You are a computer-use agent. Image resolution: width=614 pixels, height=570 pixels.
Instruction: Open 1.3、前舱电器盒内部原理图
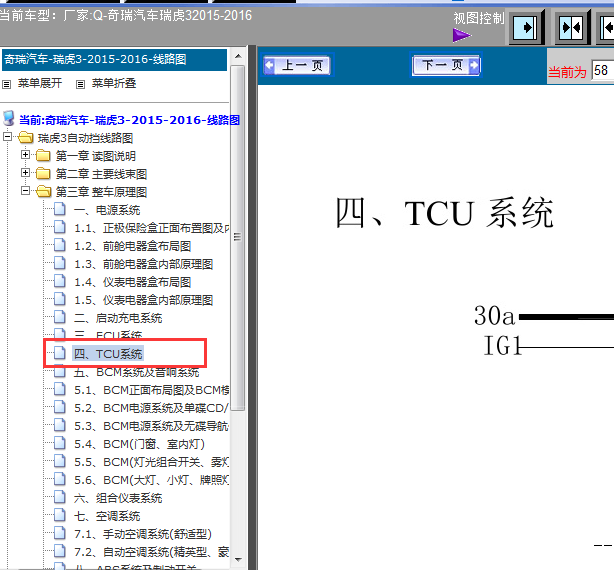[143, 264]
